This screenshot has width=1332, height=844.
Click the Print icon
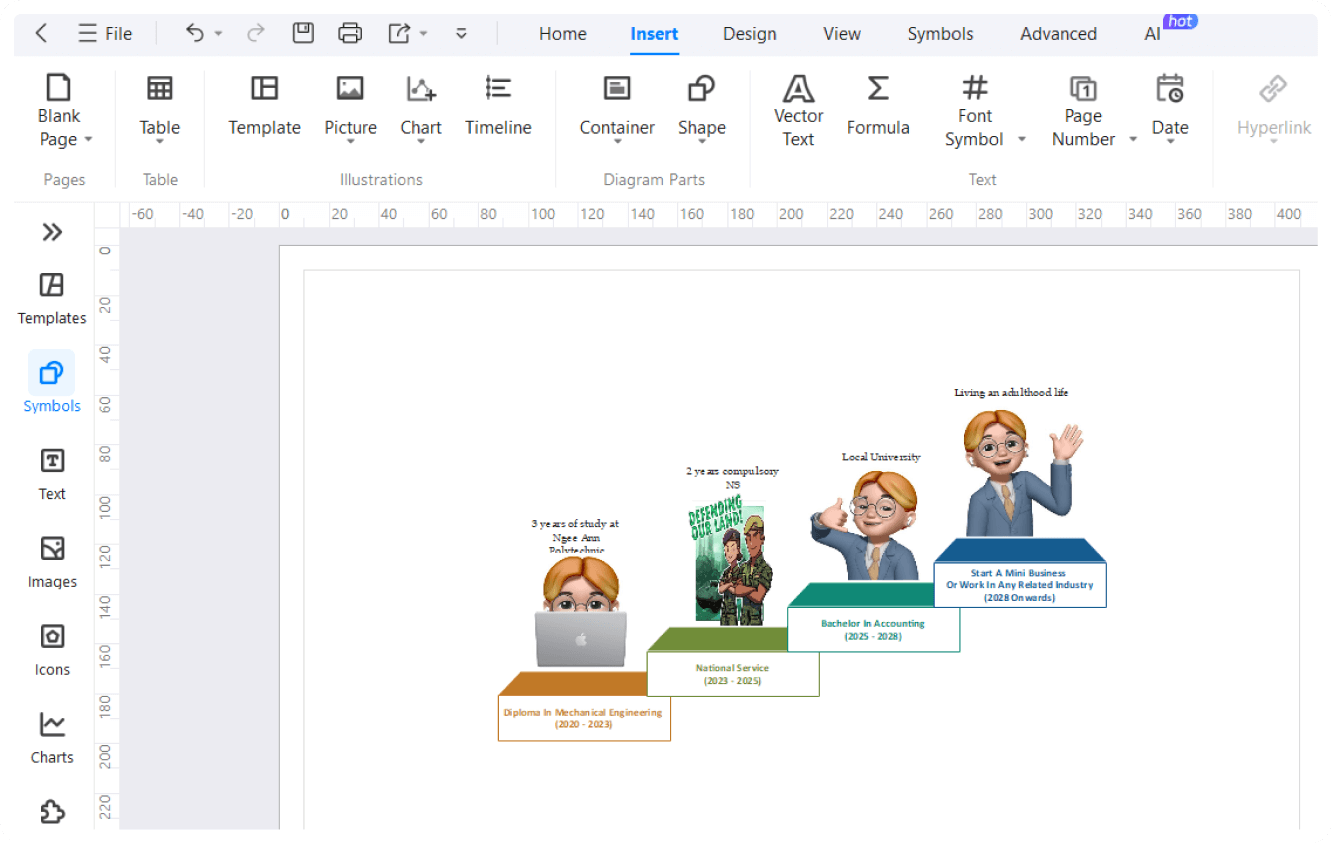click(350, 33)
